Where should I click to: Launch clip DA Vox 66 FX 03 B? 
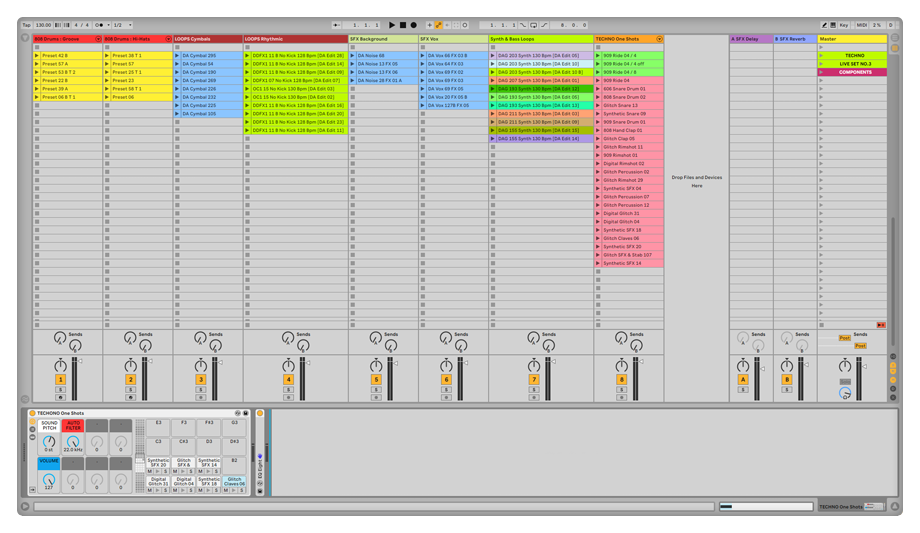click(422, 56)
